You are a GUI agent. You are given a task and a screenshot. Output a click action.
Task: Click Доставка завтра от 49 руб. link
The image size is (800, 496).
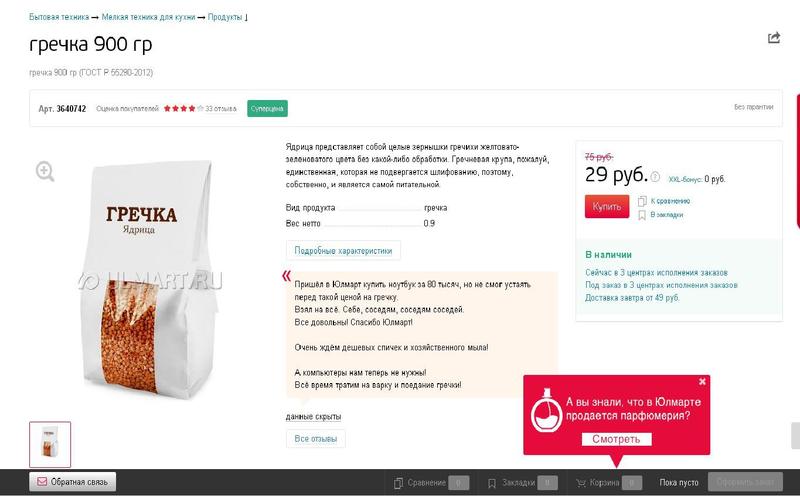632,297
